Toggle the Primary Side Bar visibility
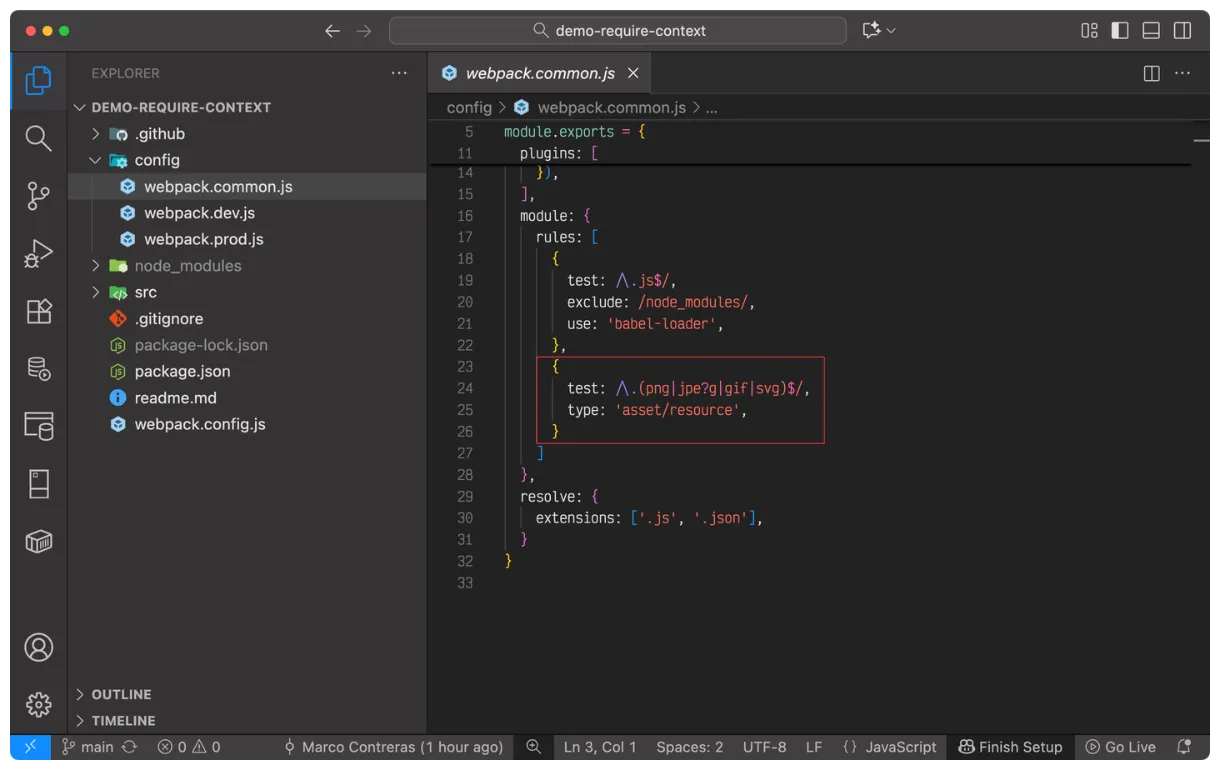The width and height of the screenshot is (1220, 770). click(x=1119, y=30)
